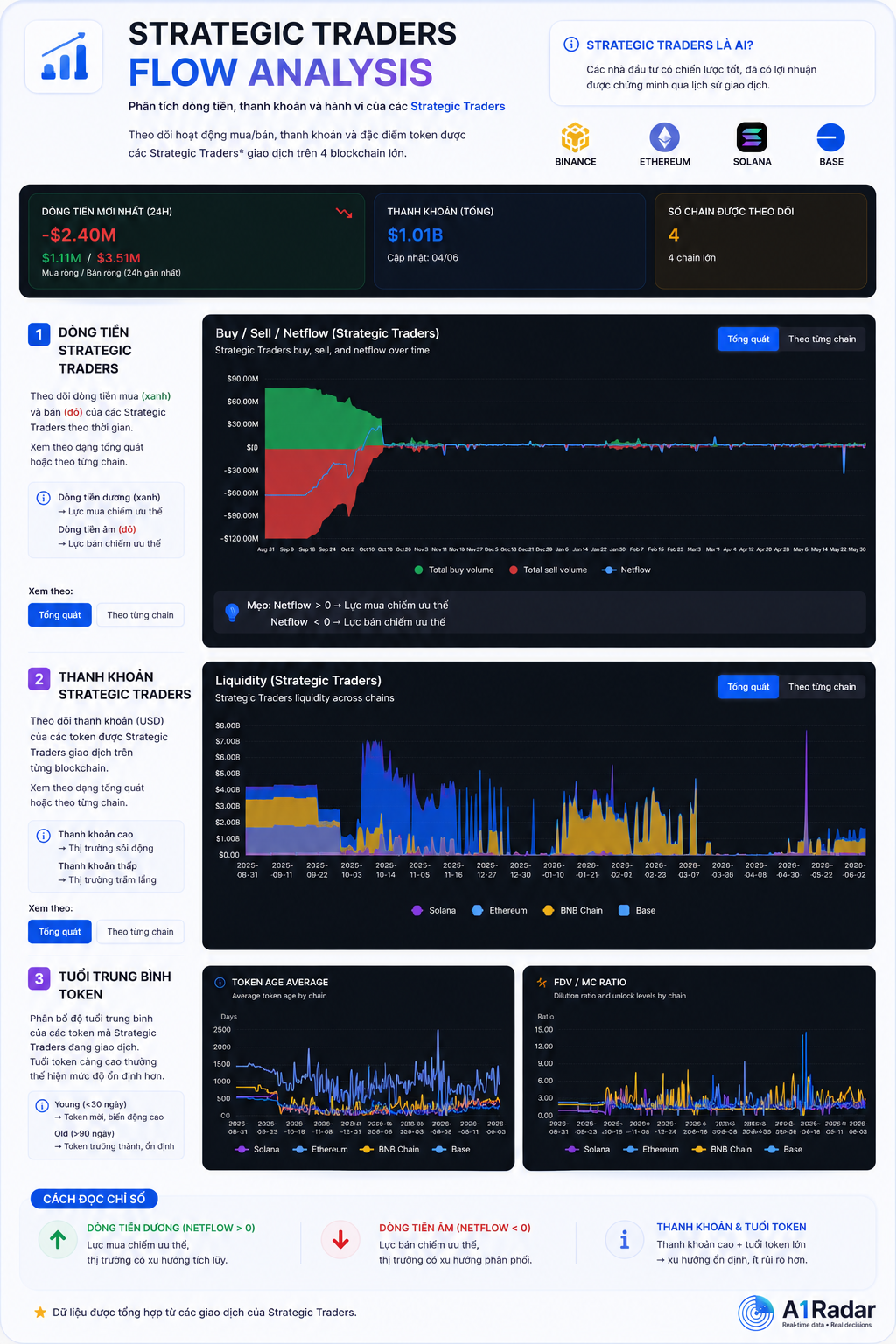This screenshot has width=896, height=1344.
Task: Click section number 3 badge
Action: pos(38,978)
